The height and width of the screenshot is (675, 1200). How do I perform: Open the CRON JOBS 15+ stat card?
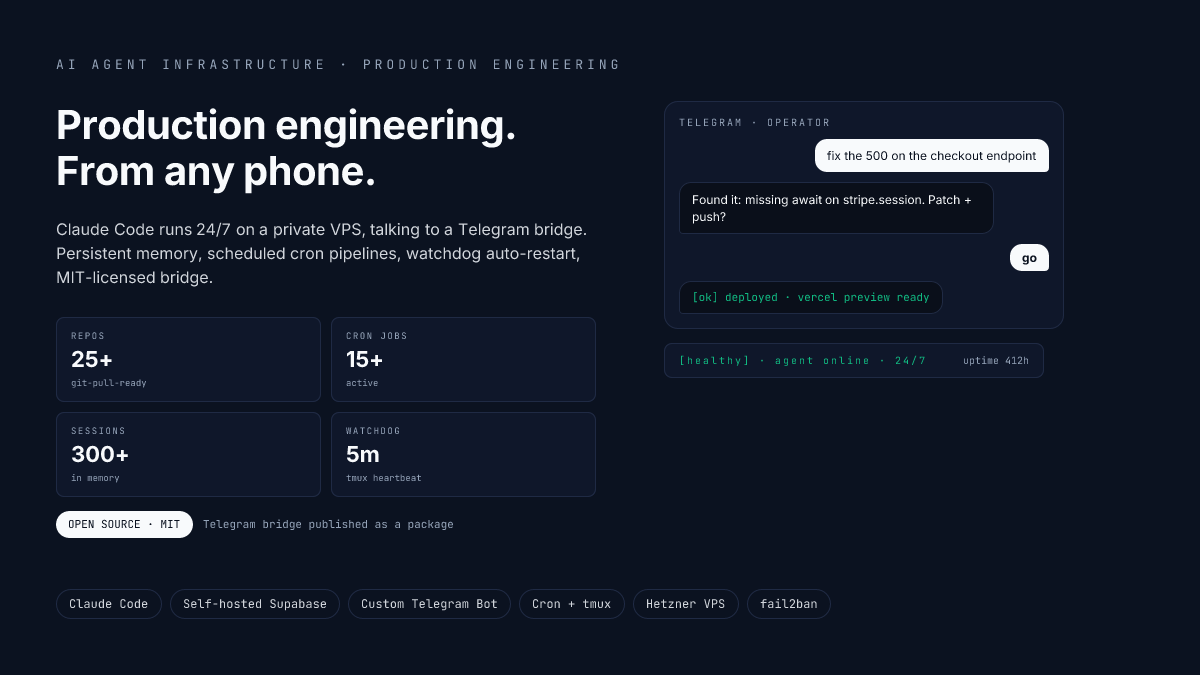(463, 360)
